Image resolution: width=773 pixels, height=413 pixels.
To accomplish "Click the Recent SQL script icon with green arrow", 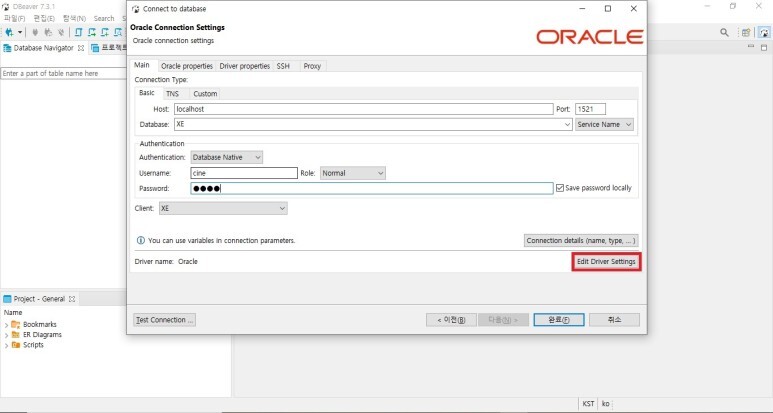I will [92, 33].
